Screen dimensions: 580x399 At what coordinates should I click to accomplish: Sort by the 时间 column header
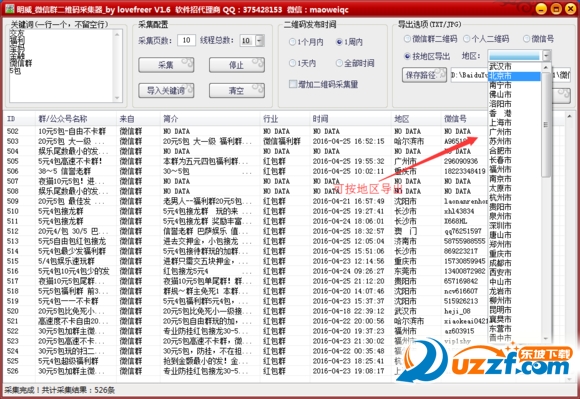351,119
